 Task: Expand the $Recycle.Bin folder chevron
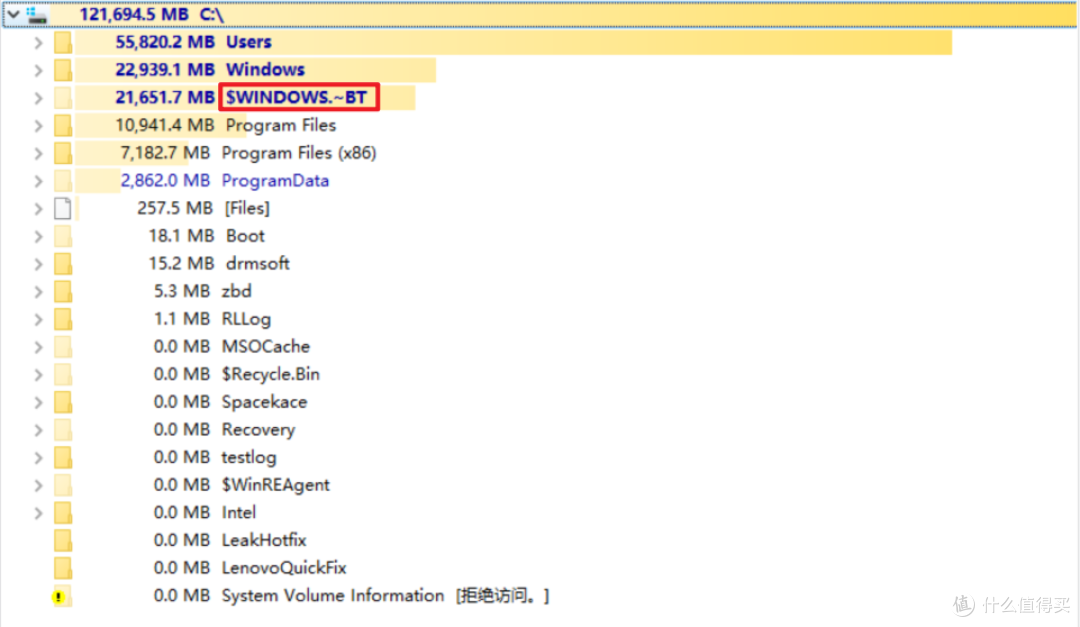[39, 375]
